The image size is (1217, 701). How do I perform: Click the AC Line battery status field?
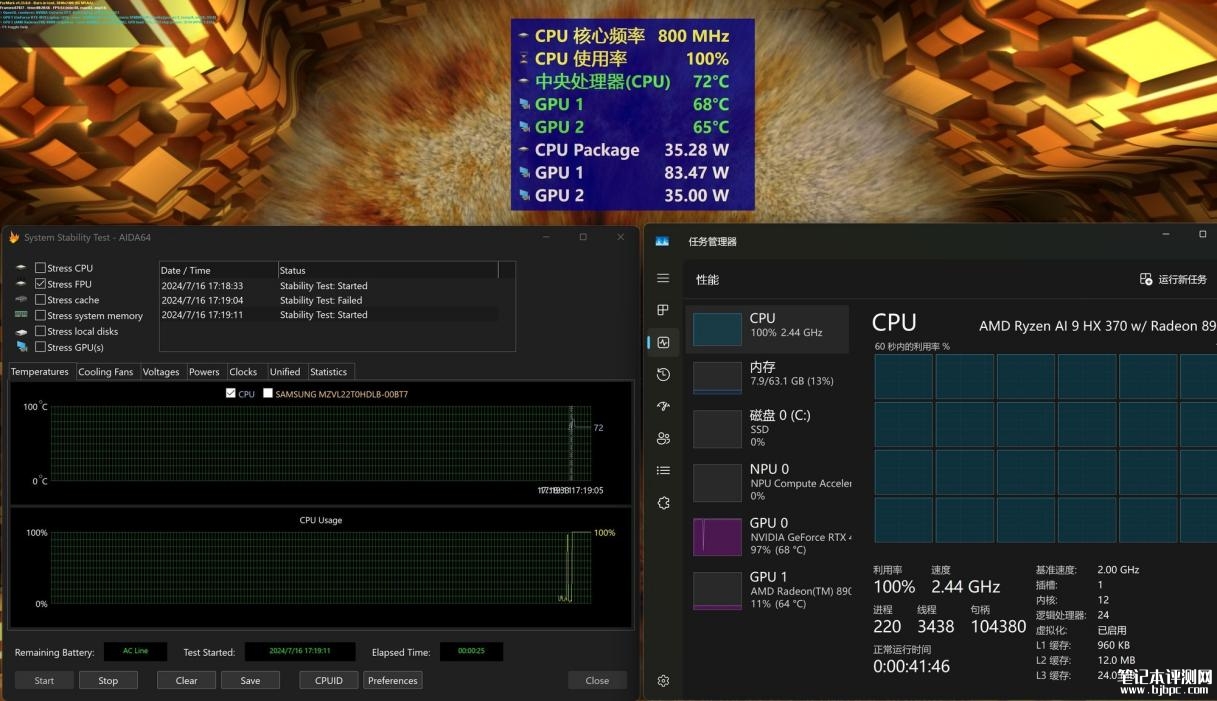point(135,651)
